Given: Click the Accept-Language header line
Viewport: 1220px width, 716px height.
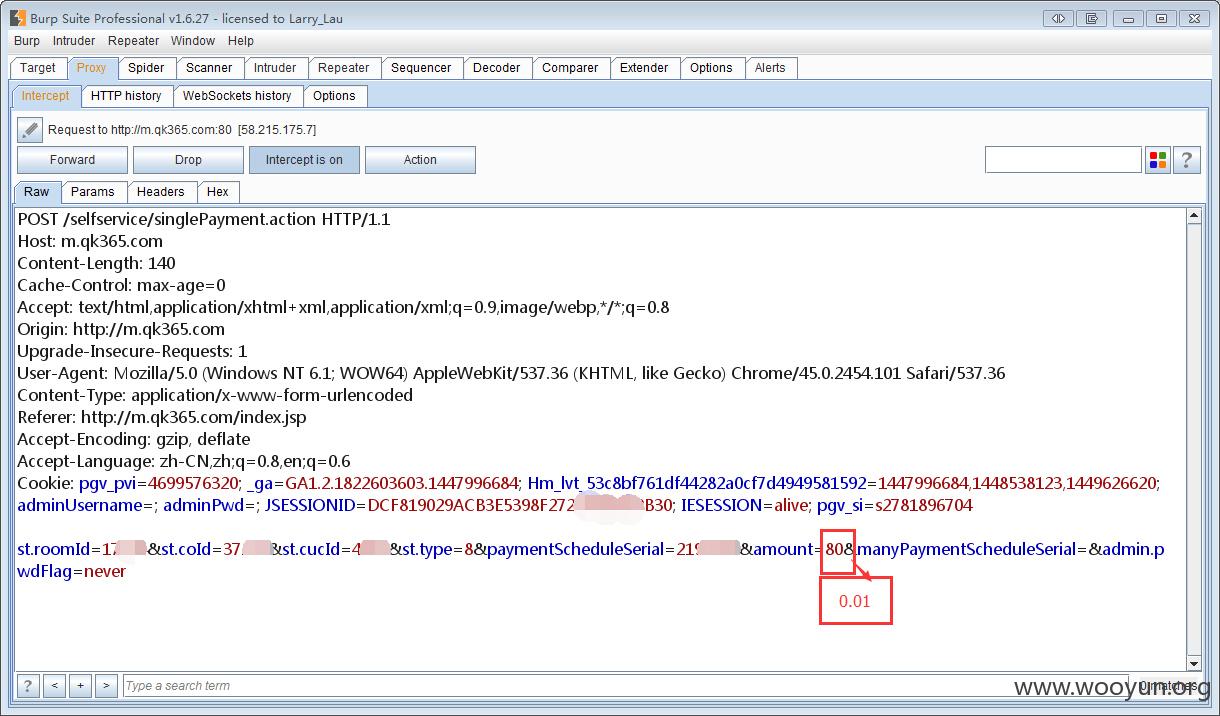Looking at the screenshot, I should tap(184, 461).
